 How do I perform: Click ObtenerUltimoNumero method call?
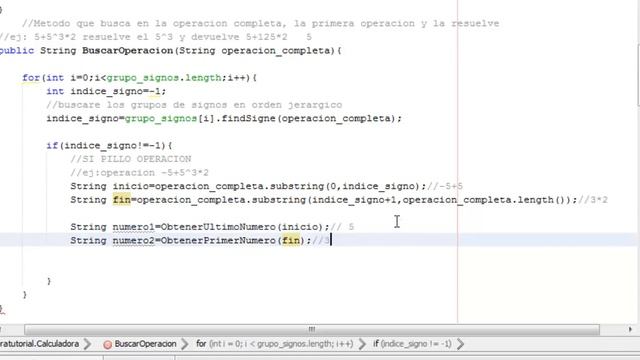pos(218,227)
